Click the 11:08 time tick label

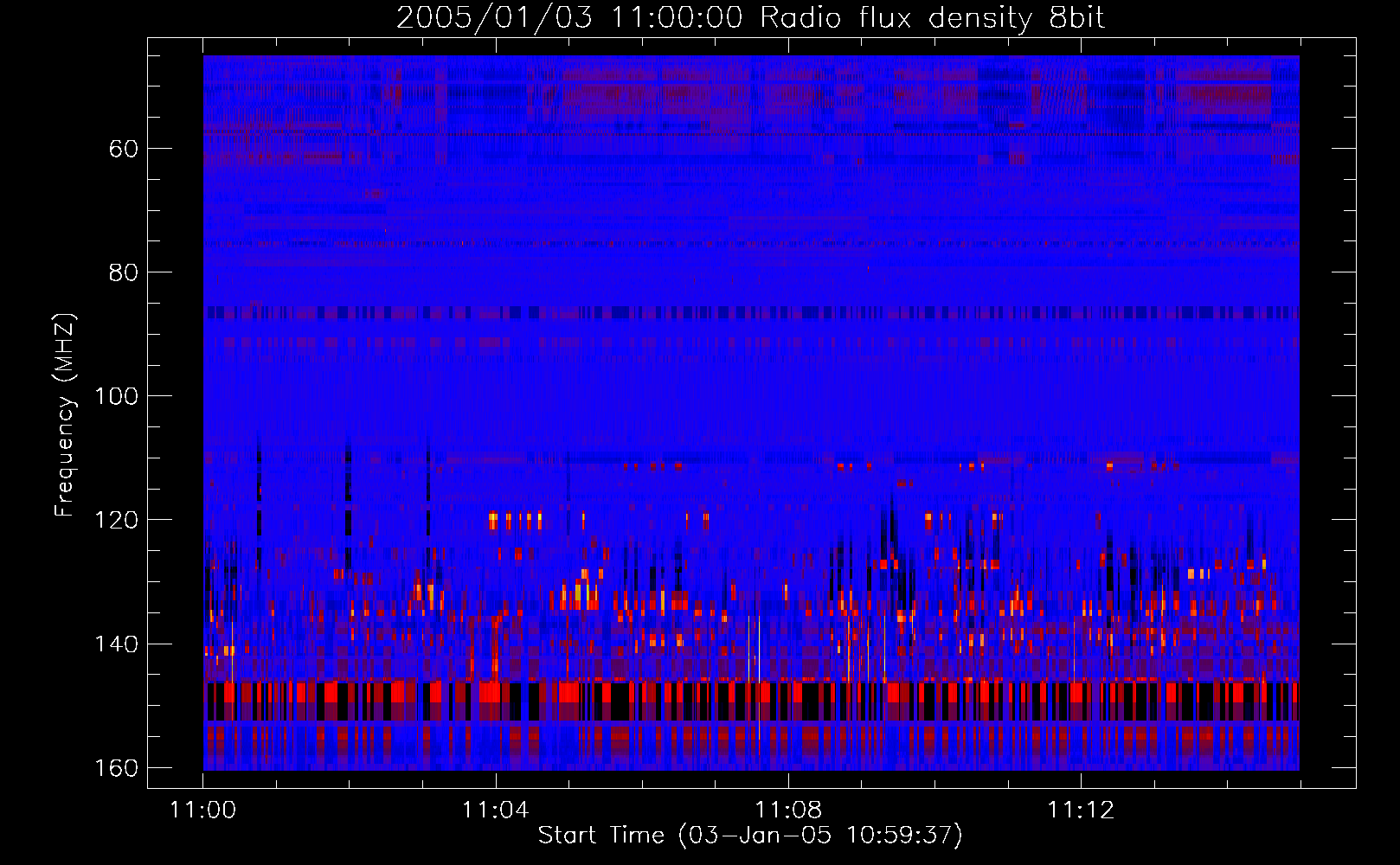tap(788, 811)
